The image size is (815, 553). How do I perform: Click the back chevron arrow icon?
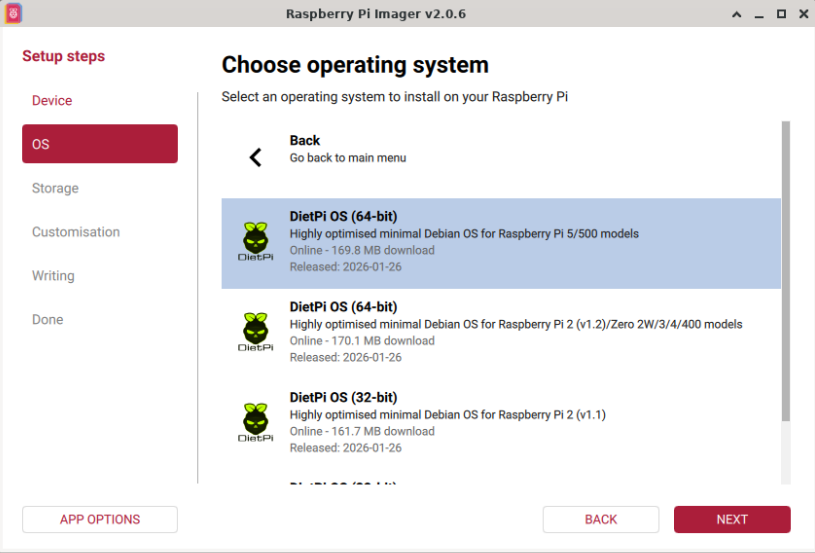[x=255, y=157]
